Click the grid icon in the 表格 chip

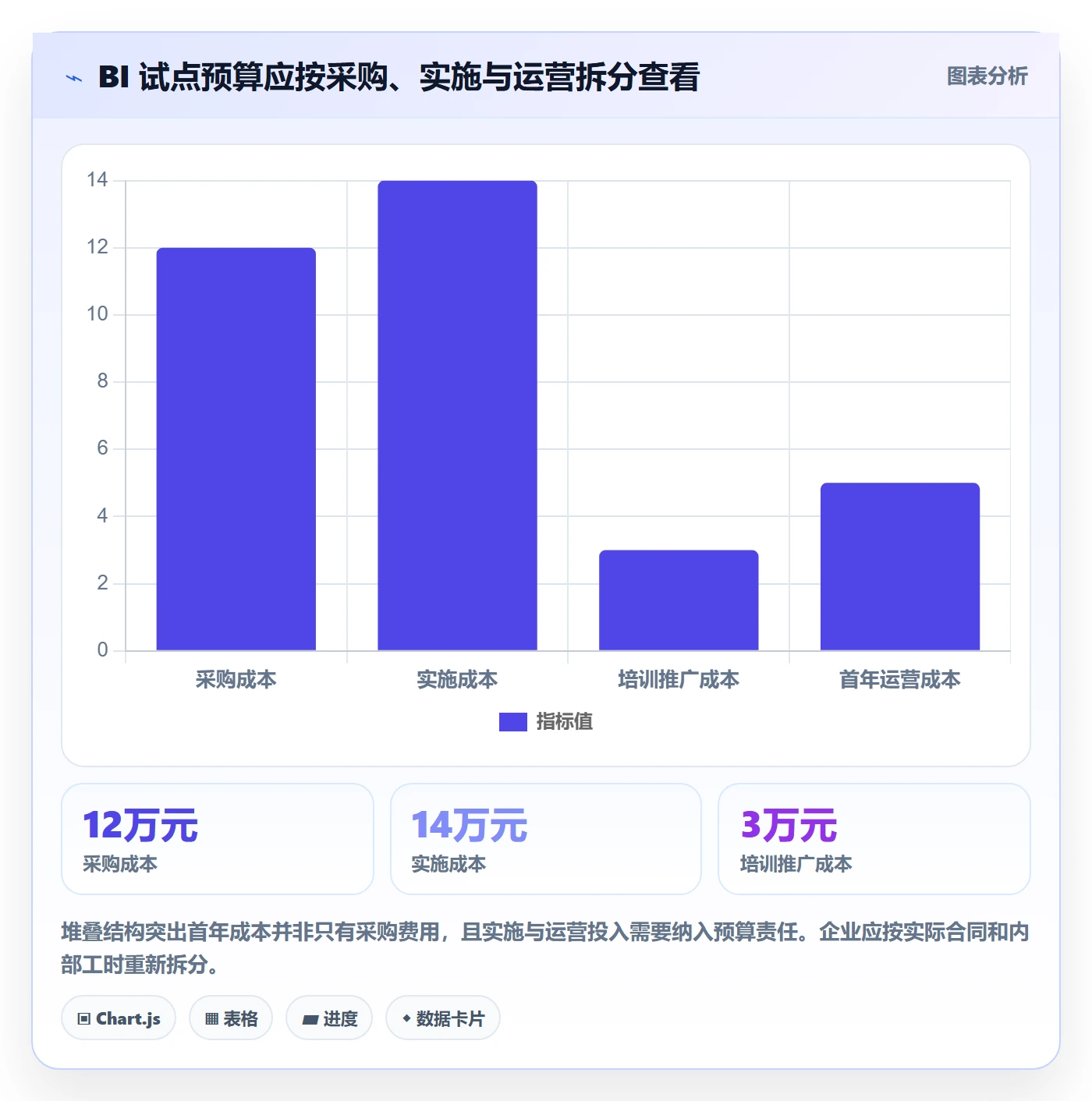pos(211,1019)
